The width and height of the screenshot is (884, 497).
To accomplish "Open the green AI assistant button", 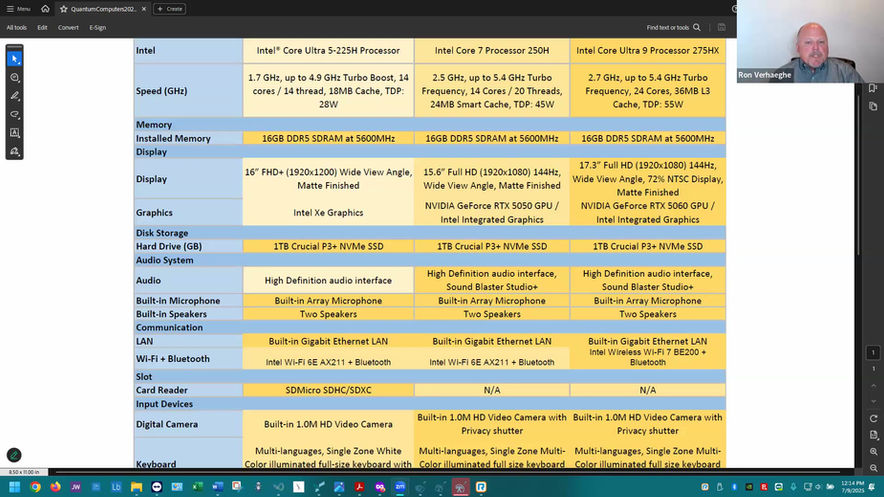I will pyautogui.click(x=14, y=455).
